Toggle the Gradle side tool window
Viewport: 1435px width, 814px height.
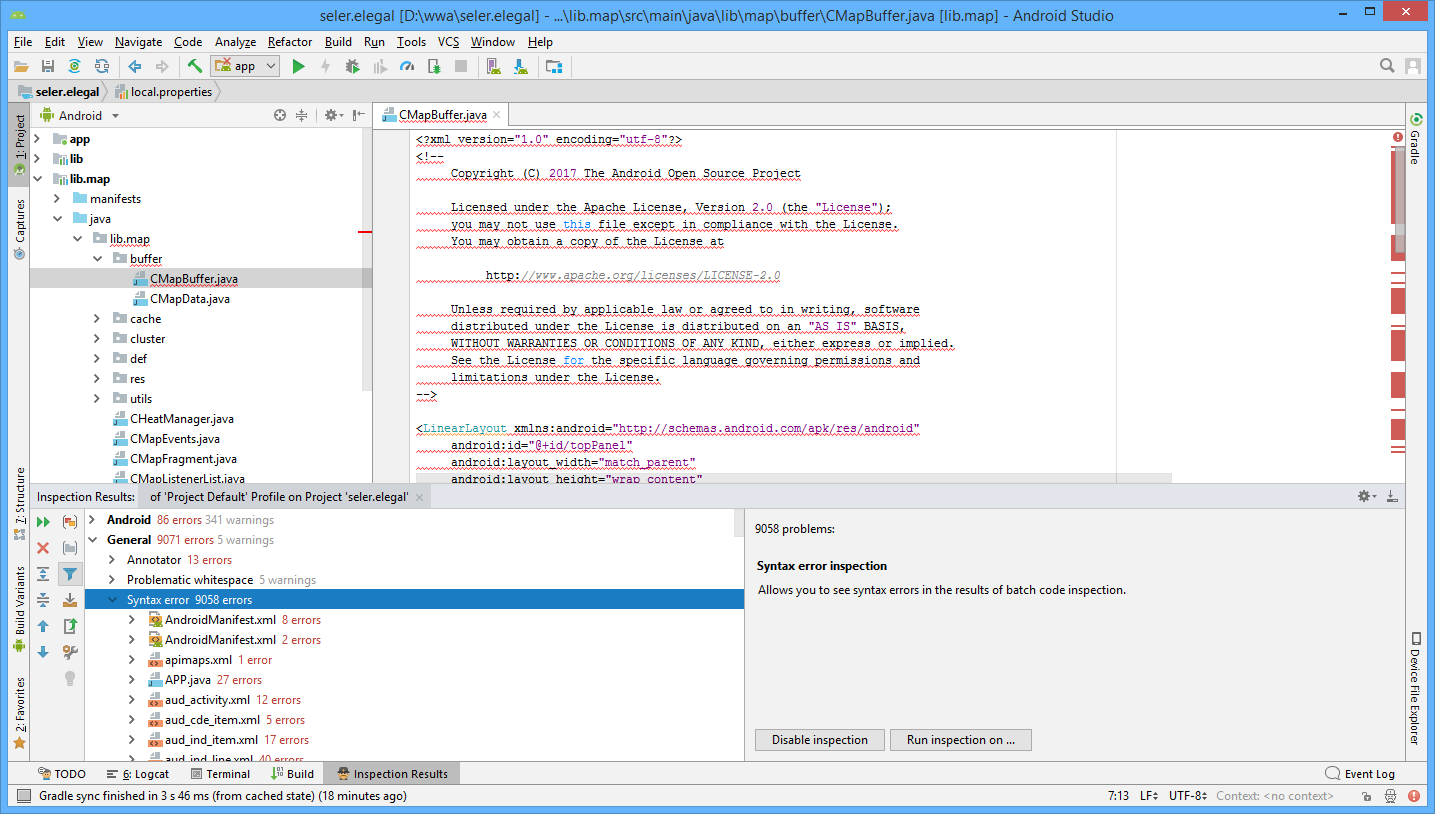1416,138
